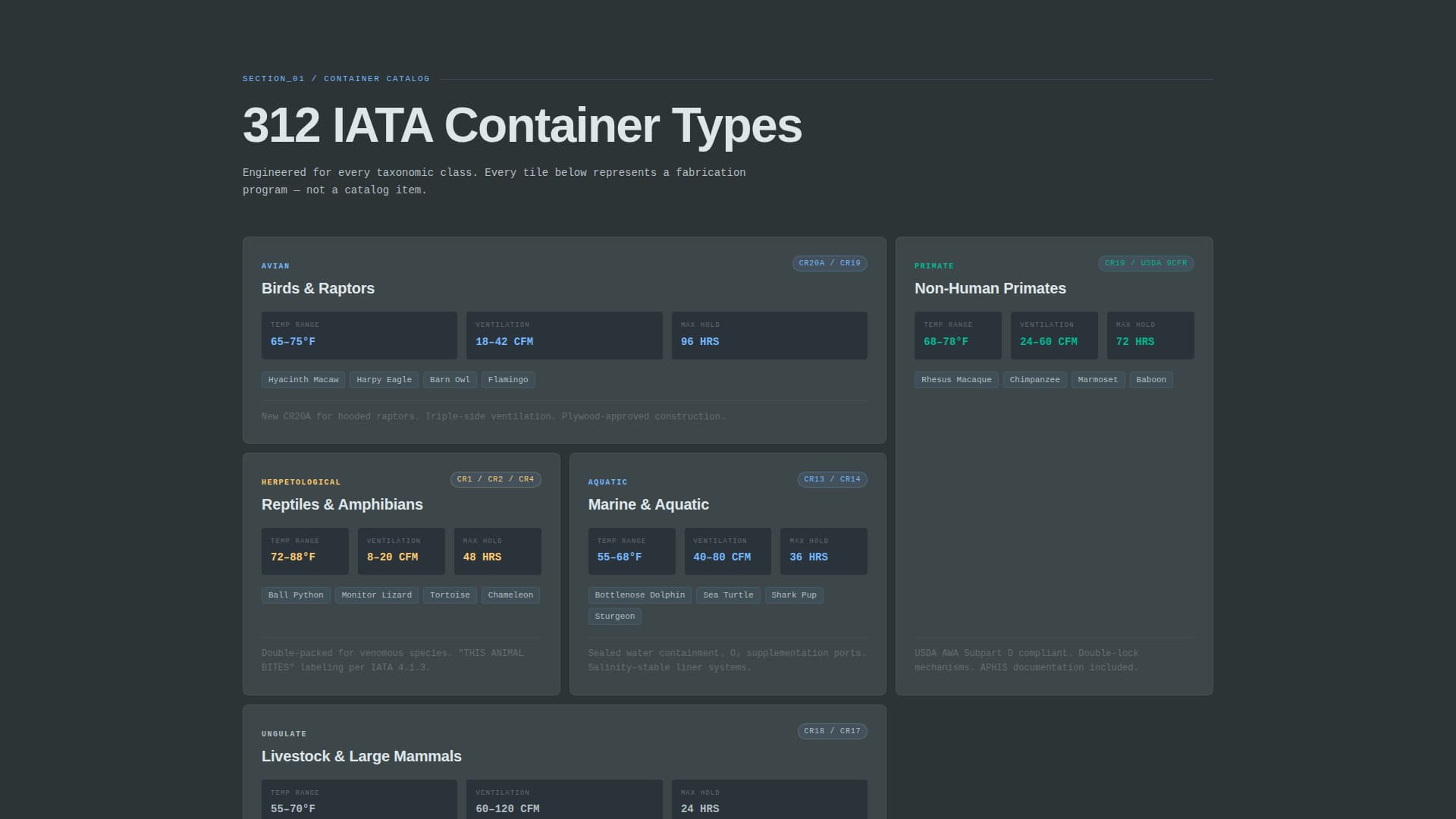Select the 8–20 CFM ventilation value
Viewport: 1456px width, 819px height.
pyautogui.click(x=392, y=557)
